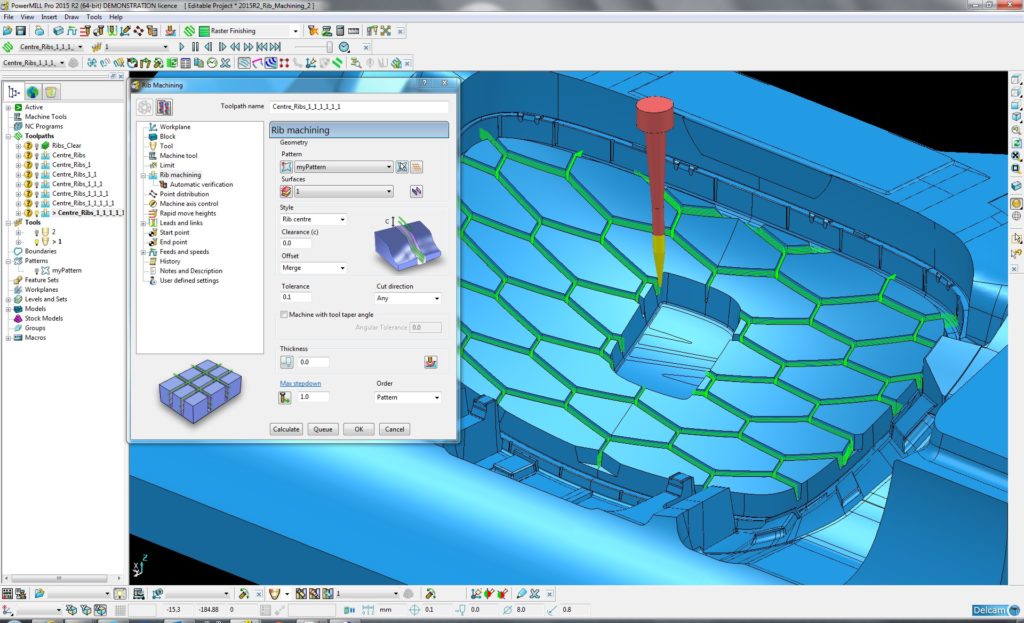Screen dimensions: 1024x623
Task: Click the measurer ruler icon in toolbar
Action: click(353, 31)
